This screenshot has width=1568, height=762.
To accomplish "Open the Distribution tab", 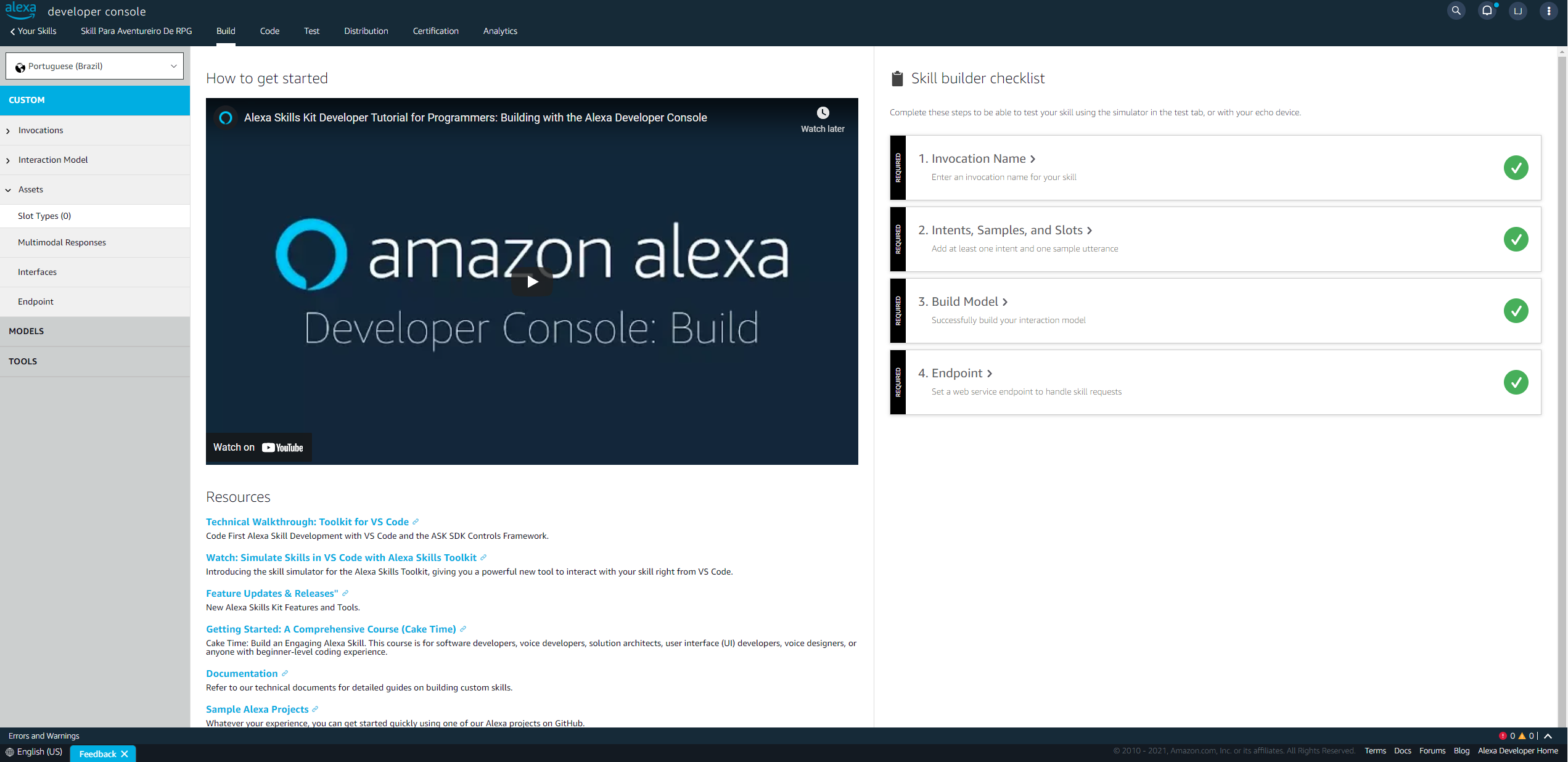I will [x=366, y=31].
